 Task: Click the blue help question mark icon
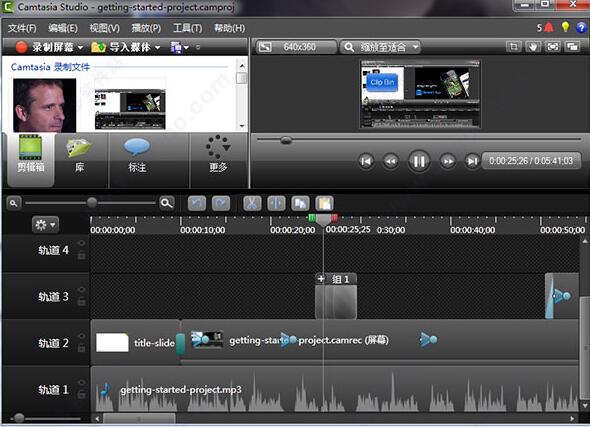point(581,27)
